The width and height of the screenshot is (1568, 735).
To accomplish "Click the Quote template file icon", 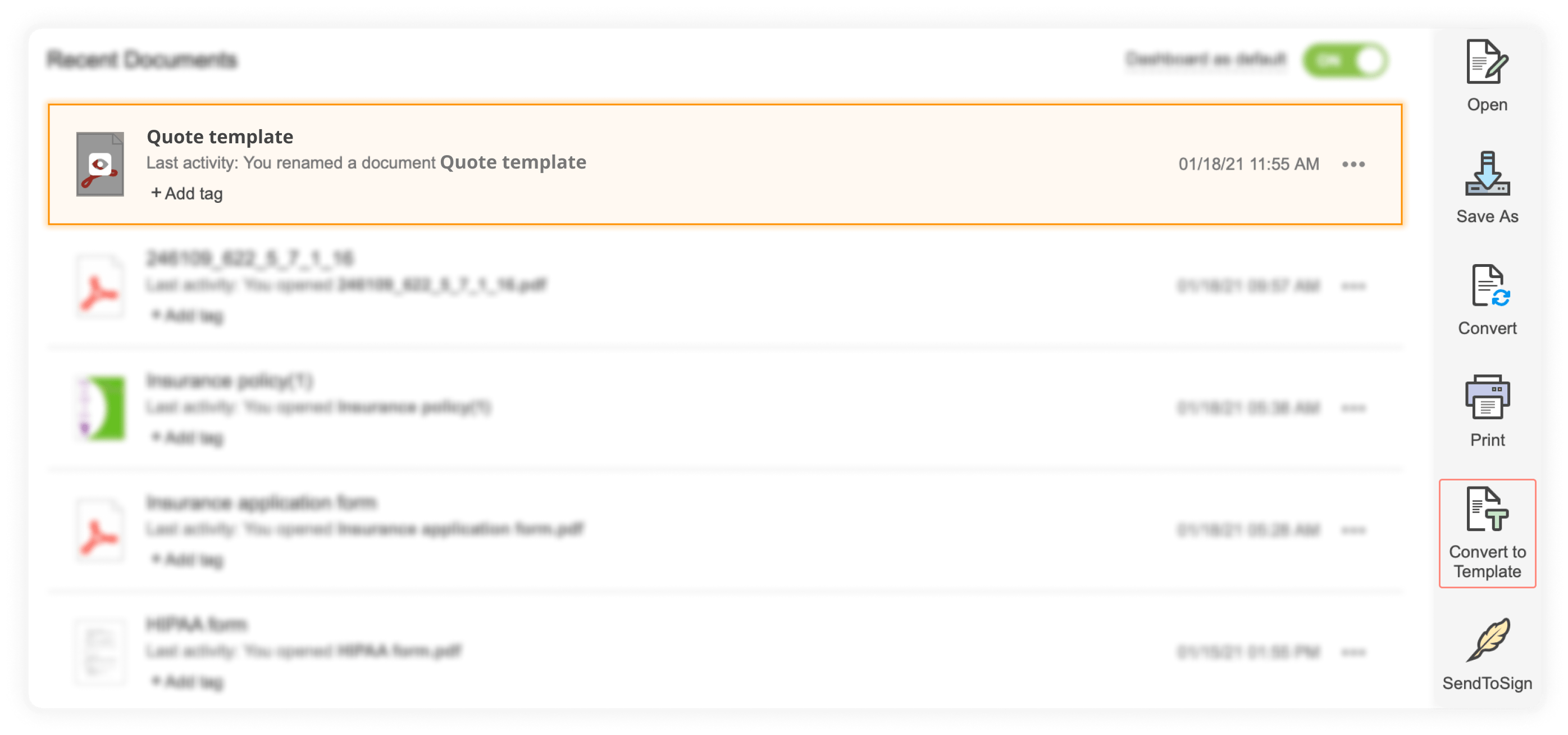I will pos(99,165).
